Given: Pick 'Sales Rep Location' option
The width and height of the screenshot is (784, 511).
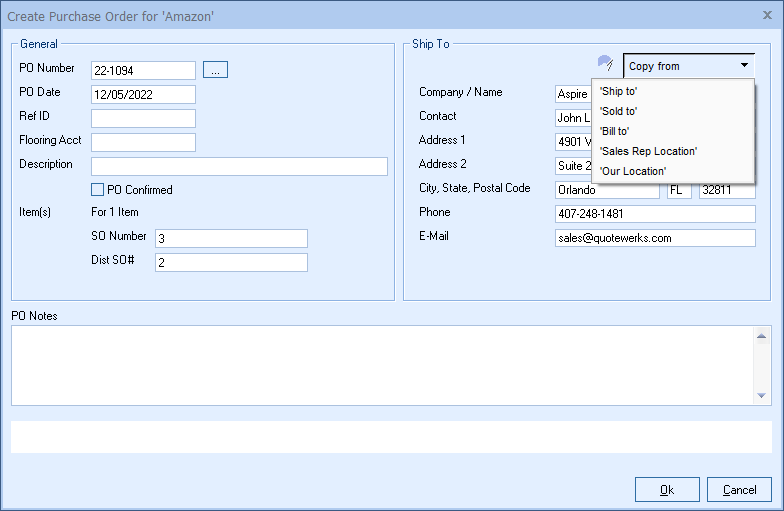Looking at the screenshot, I should click(x=648, y=151).
